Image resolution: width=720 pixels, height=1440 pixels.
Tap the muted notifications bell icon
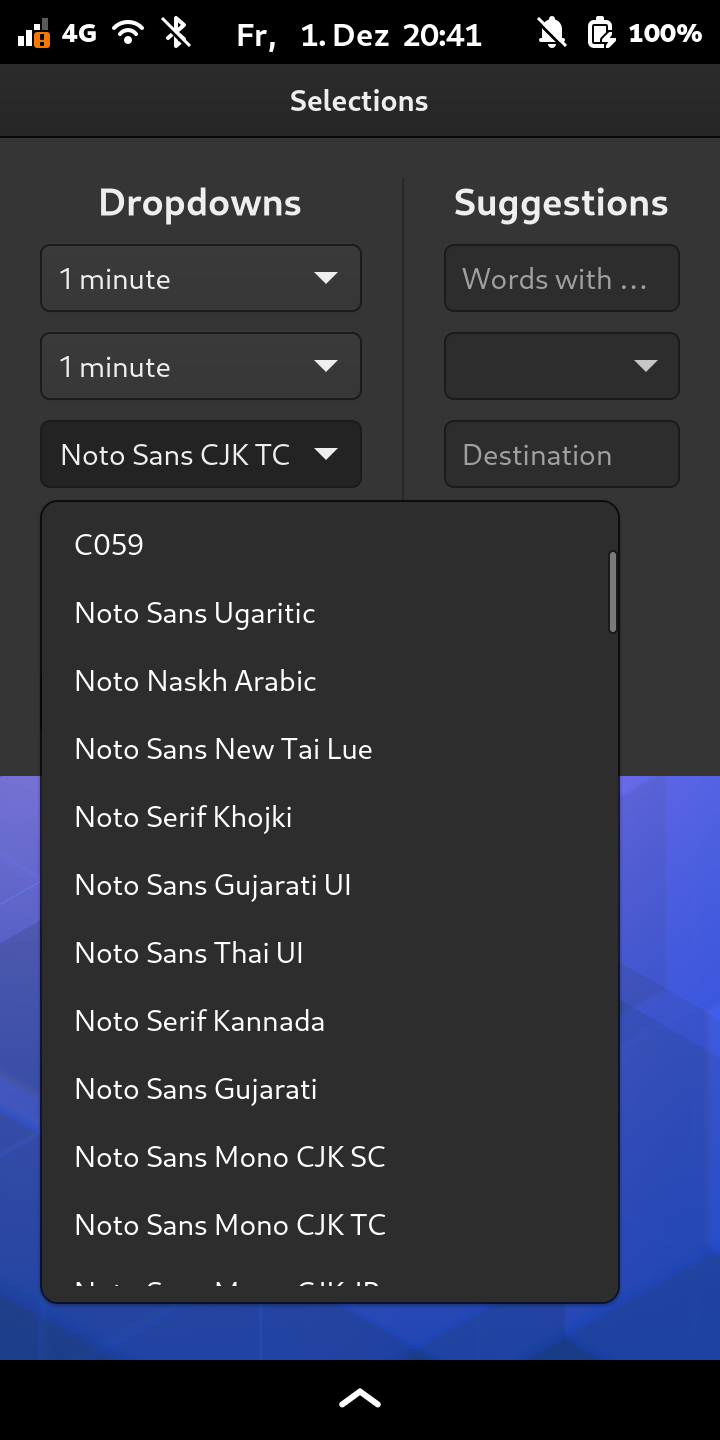click(551, 34)
